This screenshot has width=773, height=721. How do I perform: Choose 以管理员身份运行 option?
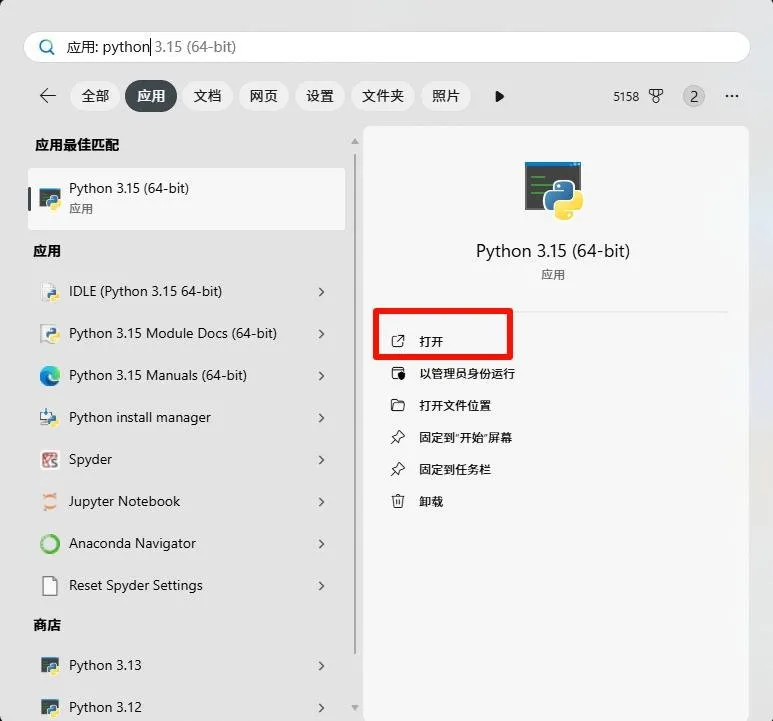467,374
